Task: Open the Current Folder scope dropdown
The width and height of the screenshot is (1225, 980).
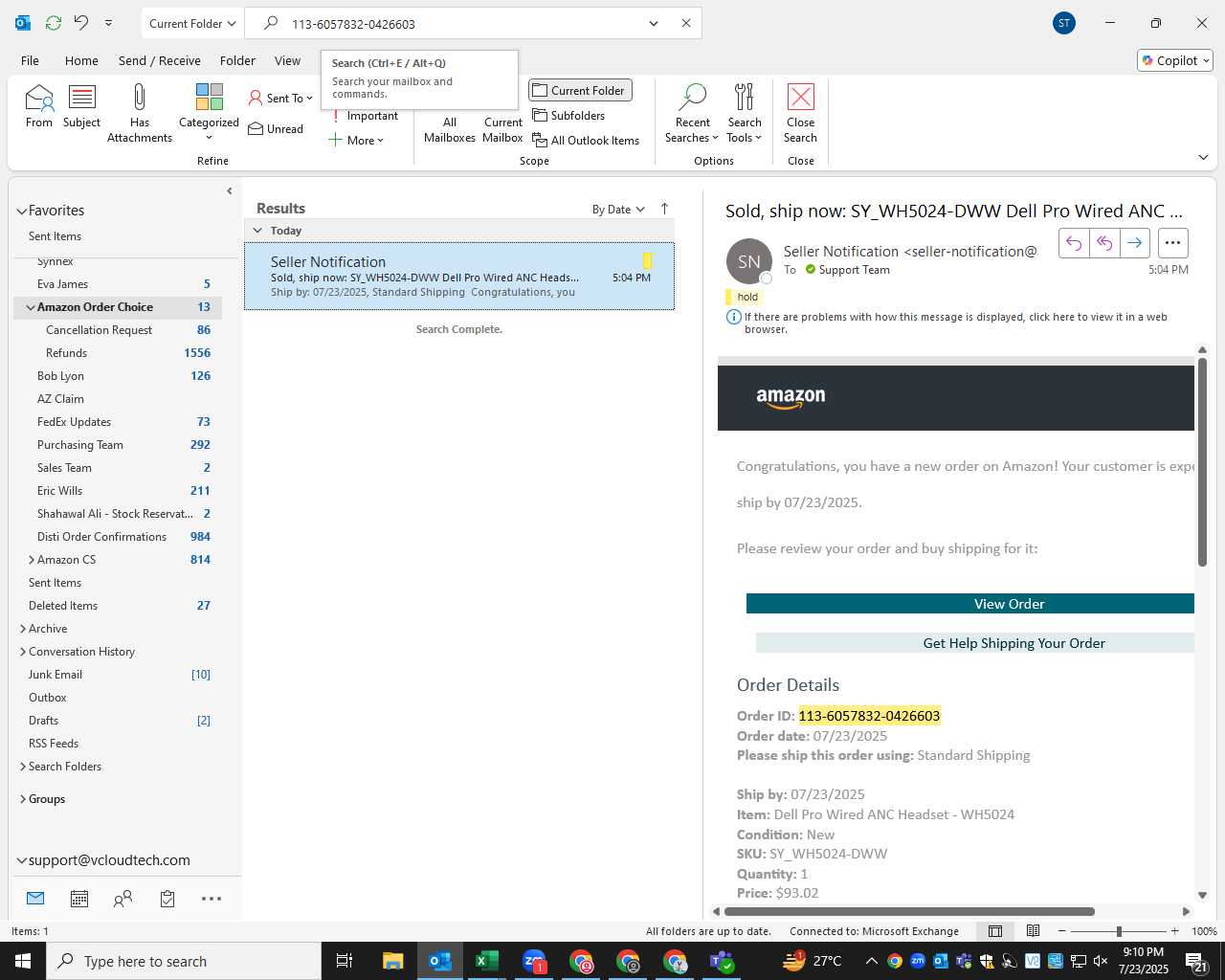Action: [x=191, y=23]
